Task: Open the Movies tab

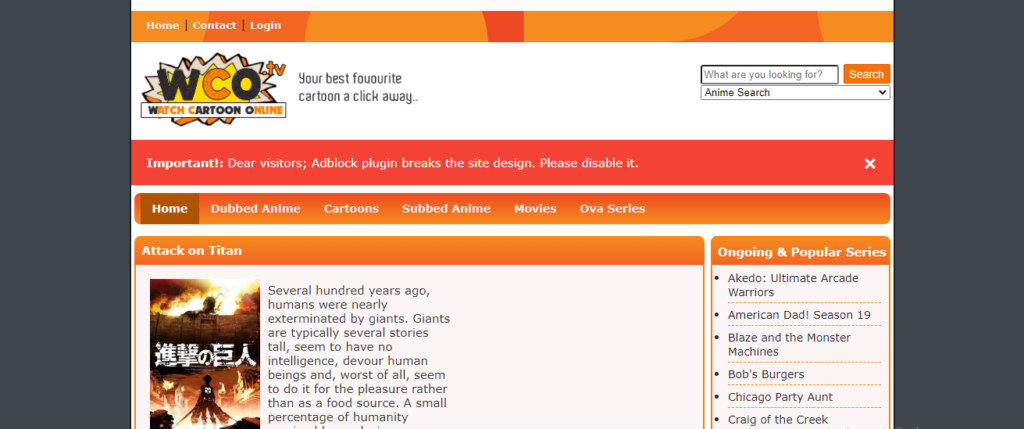Action: [x=535, y=209]
